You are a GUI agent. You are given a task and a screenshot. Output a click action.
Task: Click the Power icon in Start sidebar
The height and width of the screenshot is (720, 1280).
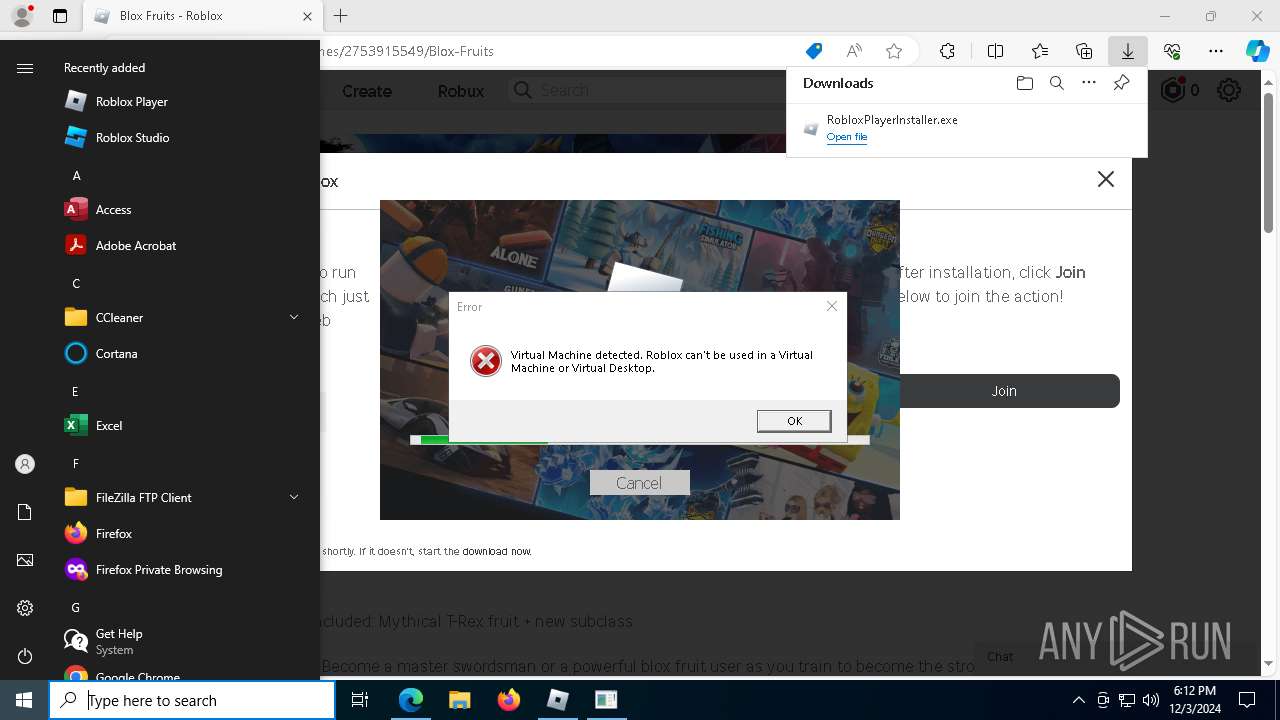coord(25,656)
